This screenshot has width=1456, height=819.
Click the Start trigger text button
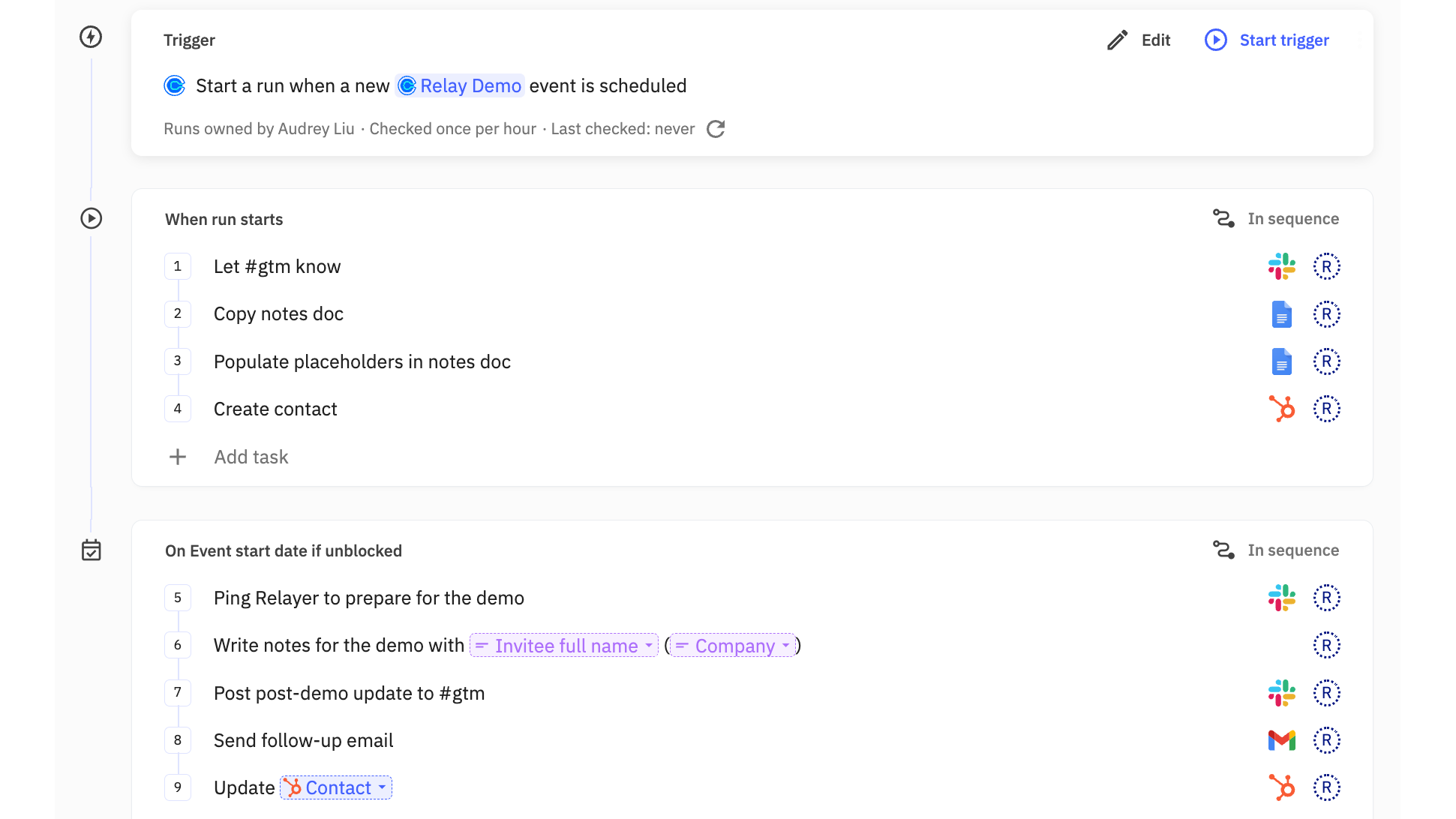tap(1283, 40)
